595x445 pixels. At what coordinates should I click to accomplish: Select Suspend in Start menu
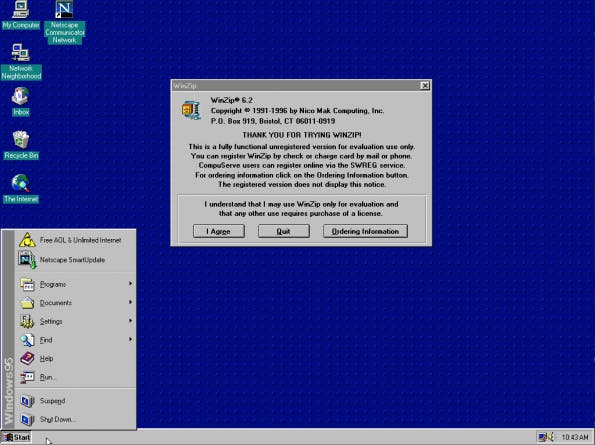75,401
